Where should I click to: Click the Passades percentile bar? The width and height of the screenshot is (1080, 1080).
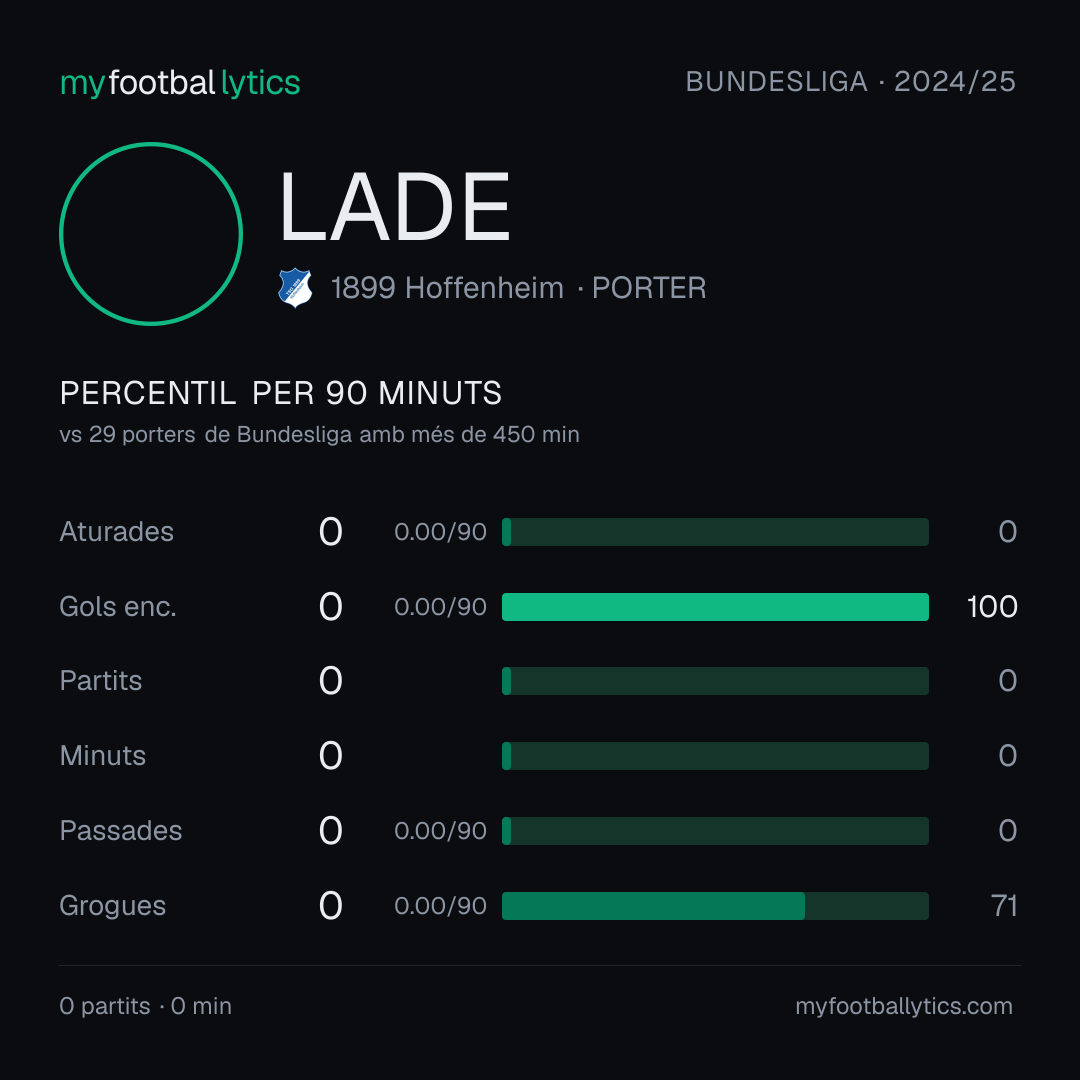715,831
